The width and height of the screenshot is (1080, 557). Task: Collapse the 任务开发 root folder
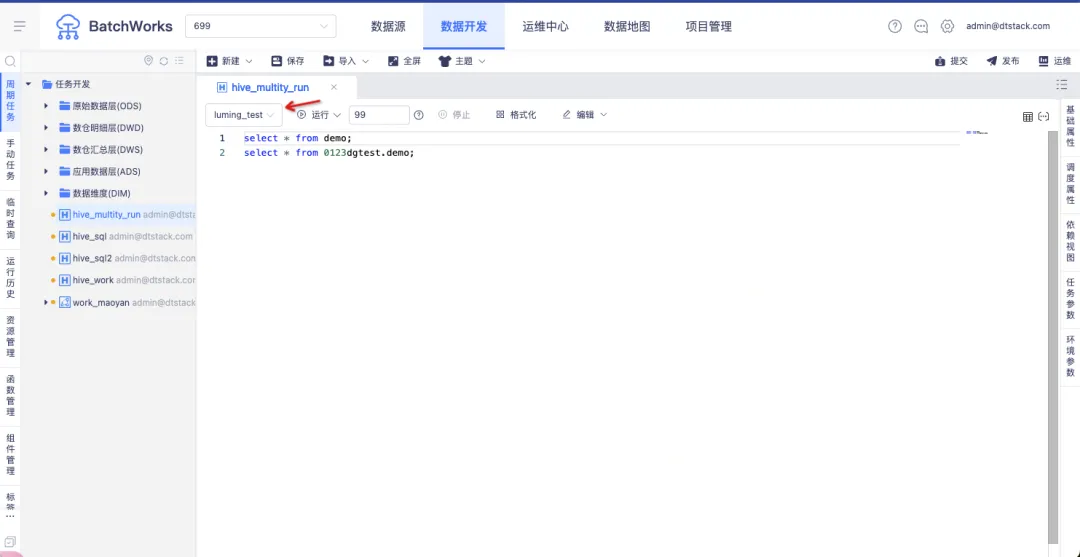tap(28, 84)
